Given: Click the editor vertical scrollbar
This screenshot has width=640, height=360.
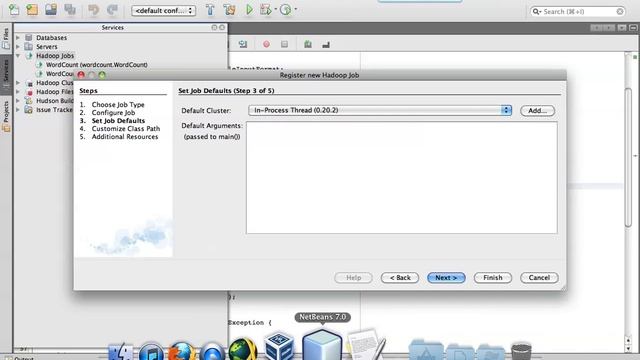Looking at the screenshot, I should pyautogui.click(x=628, y=157).
